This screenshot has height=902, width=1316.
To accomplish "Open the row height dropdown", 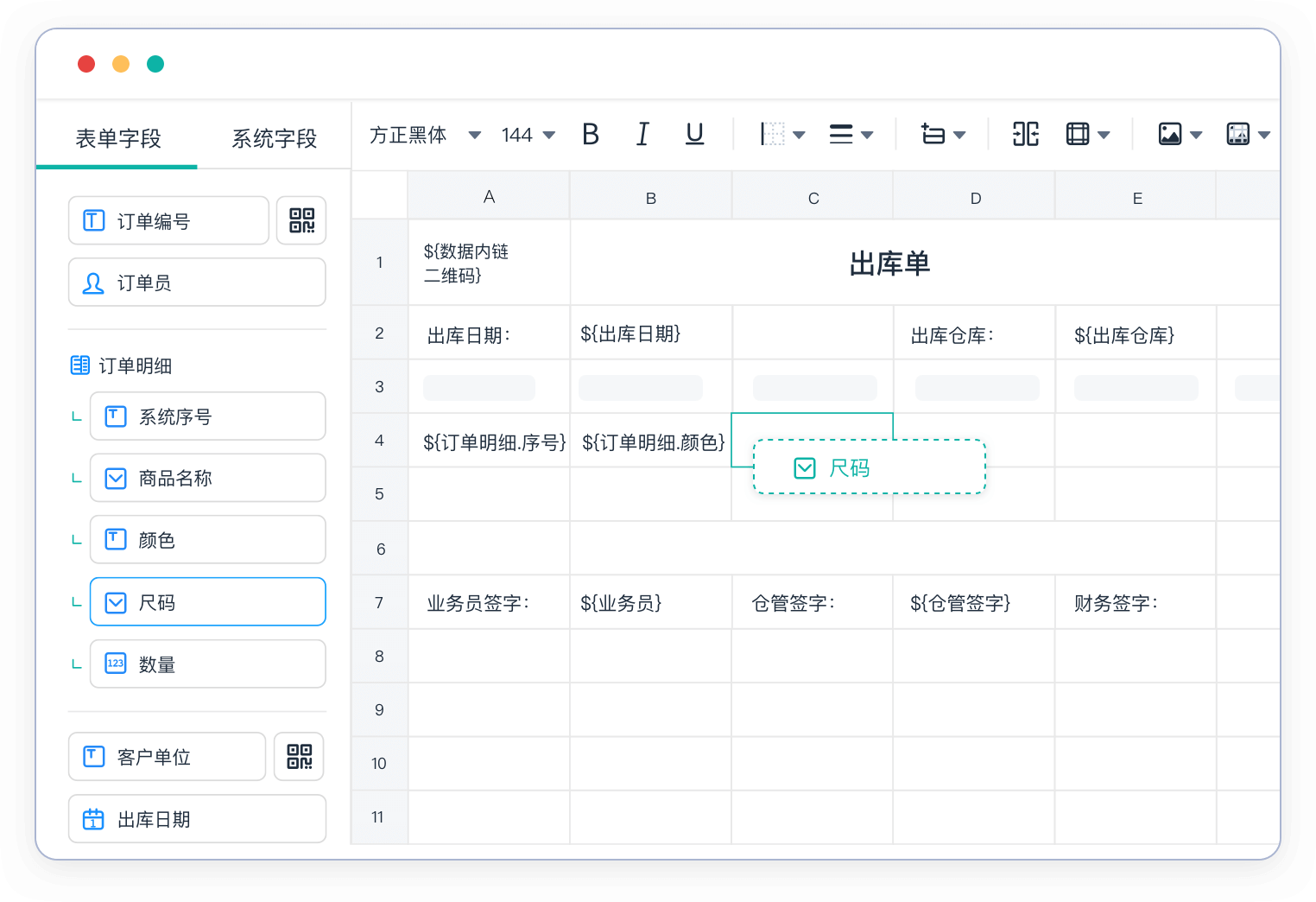I will click(x=943, y=135).
